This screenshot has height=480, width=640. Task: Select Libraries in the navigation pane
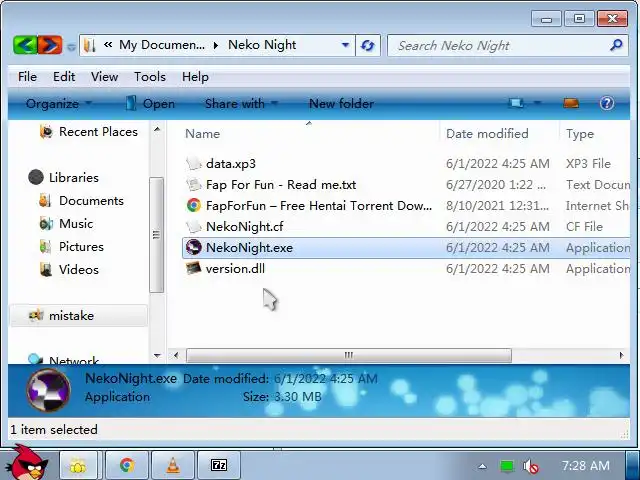(x=73, y=178)
